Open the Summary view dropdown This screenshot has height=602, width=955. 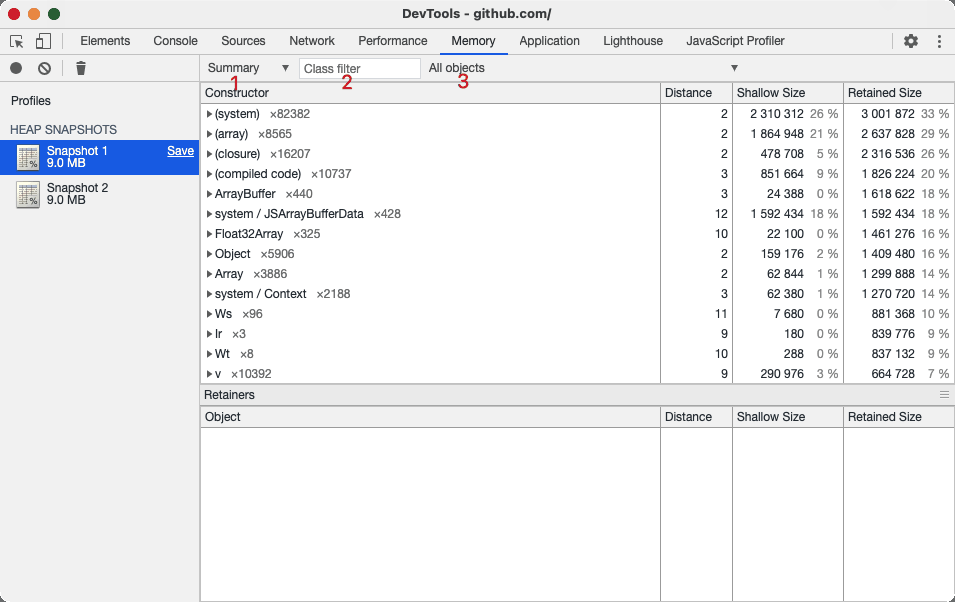pos(248,68)
